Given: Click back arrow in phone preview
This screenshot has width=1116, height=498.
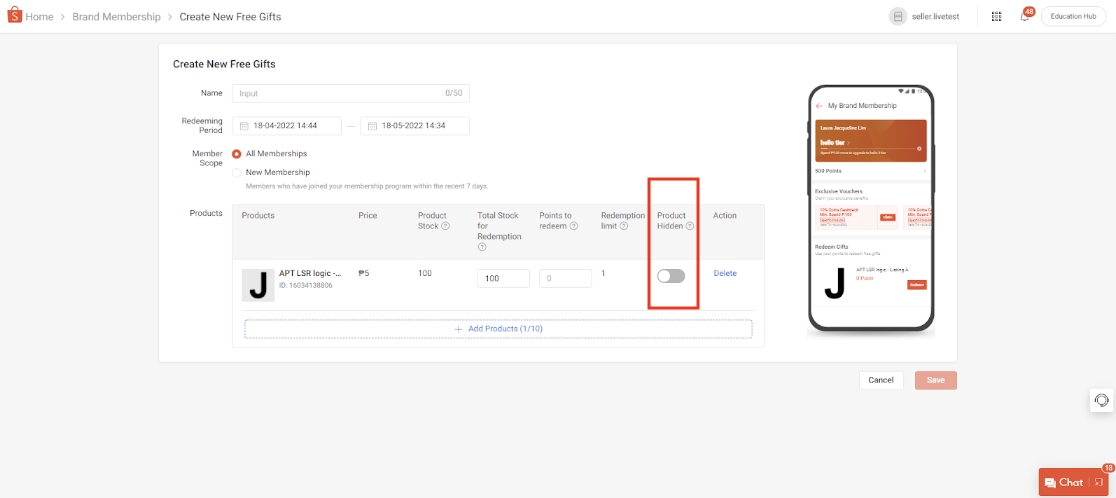Looking at the screenshot, I should point(819,105).
